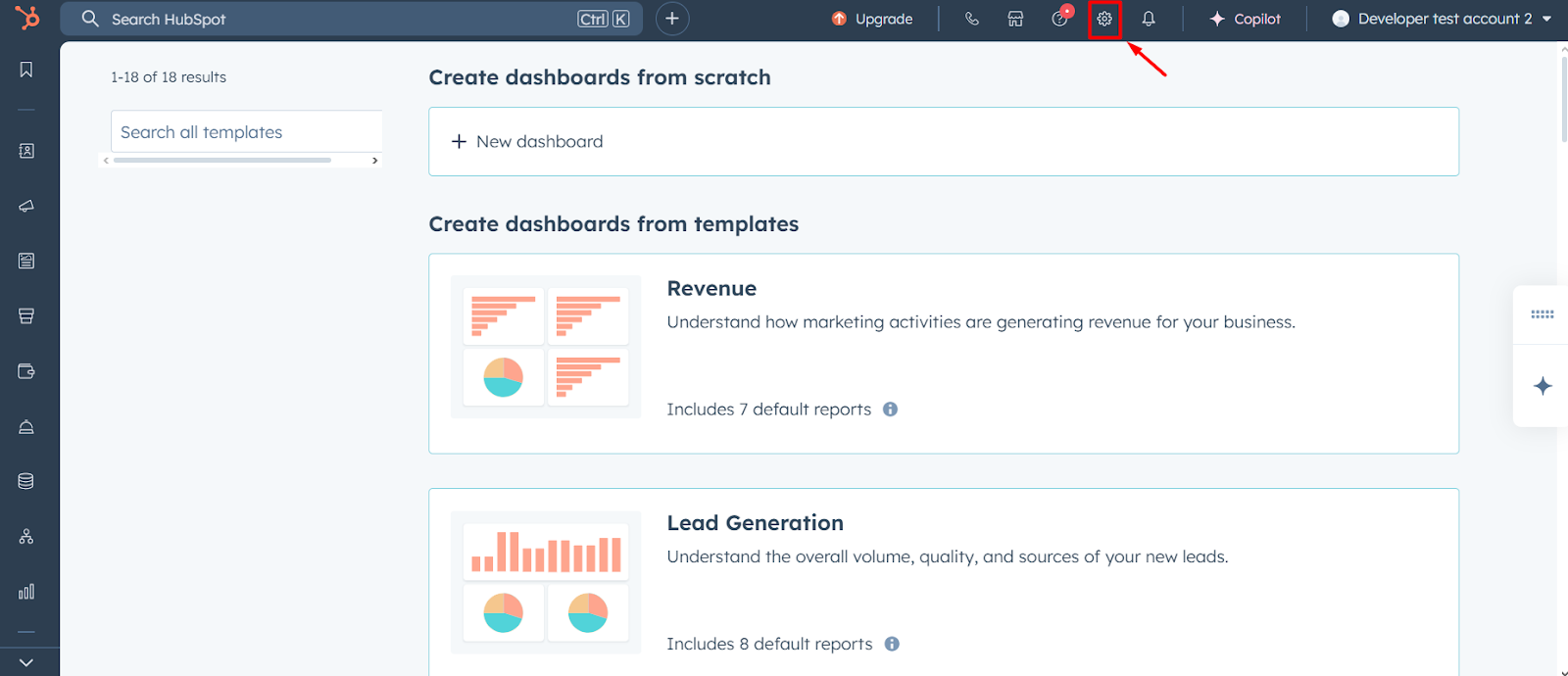Open the Commerce wallet icon in sidebar
Screen dimensions: 1568x676
(26, 371)
